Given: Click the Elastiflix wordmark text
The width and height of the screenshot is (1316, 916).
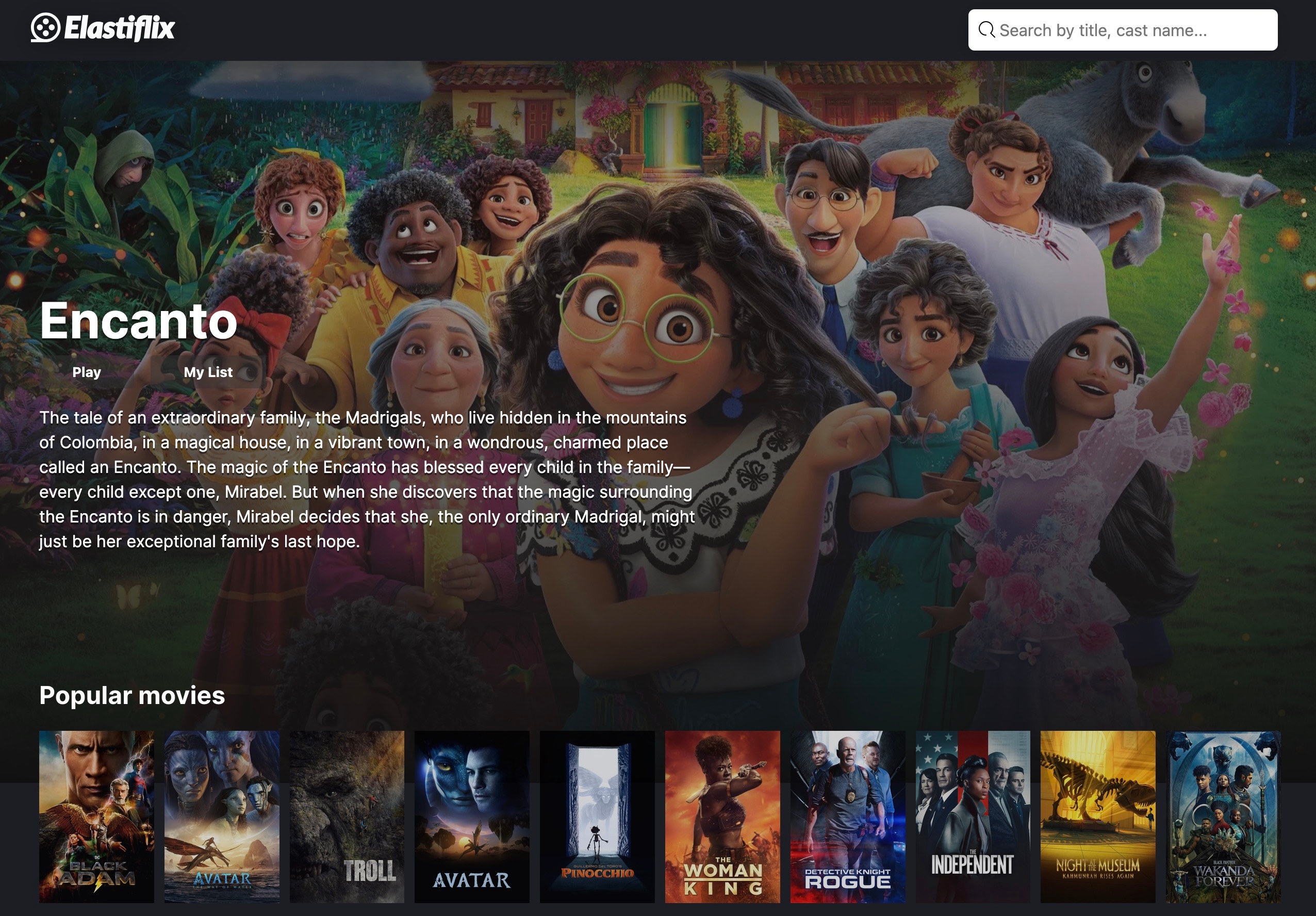Looking at the screenshot, I should [x=119, y=27].
